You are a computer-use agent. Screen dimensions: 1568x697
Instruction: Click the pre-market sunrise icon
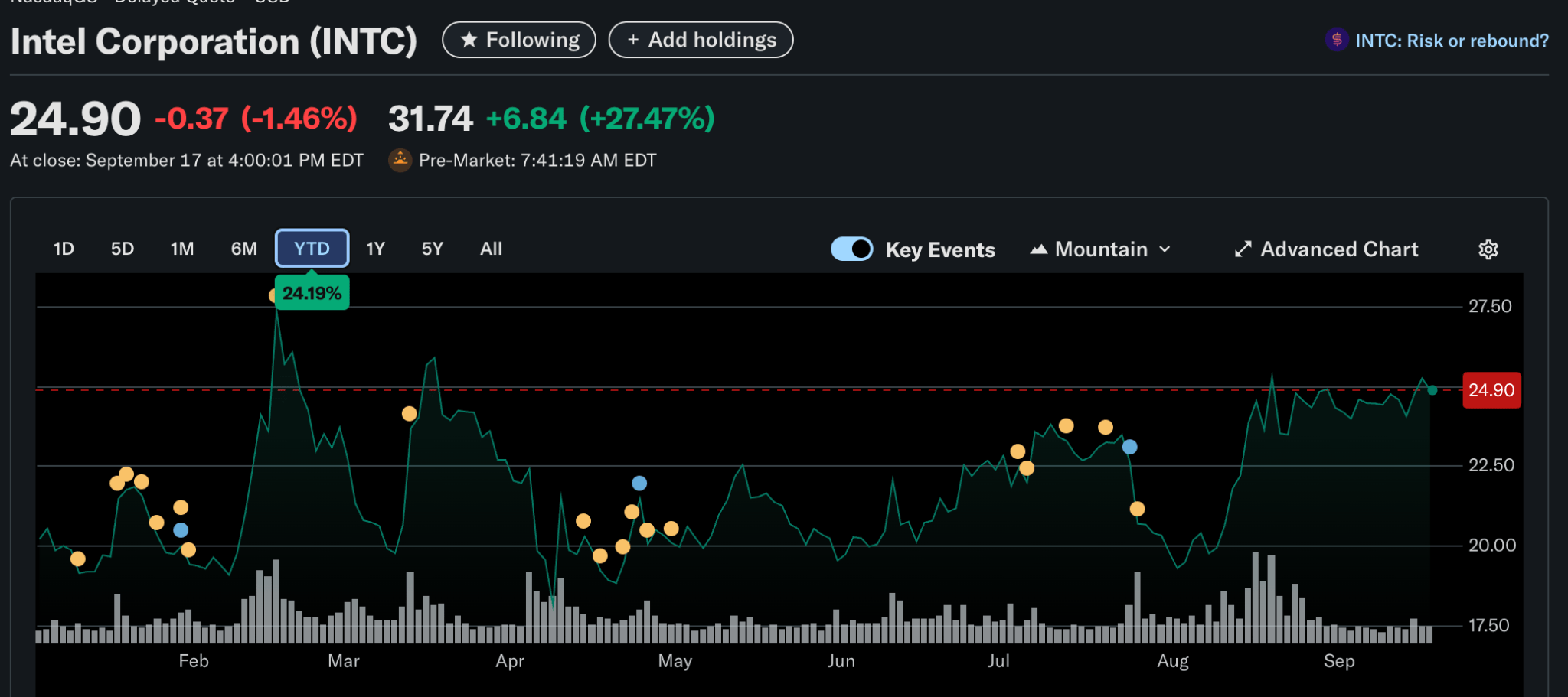[400, 160]
